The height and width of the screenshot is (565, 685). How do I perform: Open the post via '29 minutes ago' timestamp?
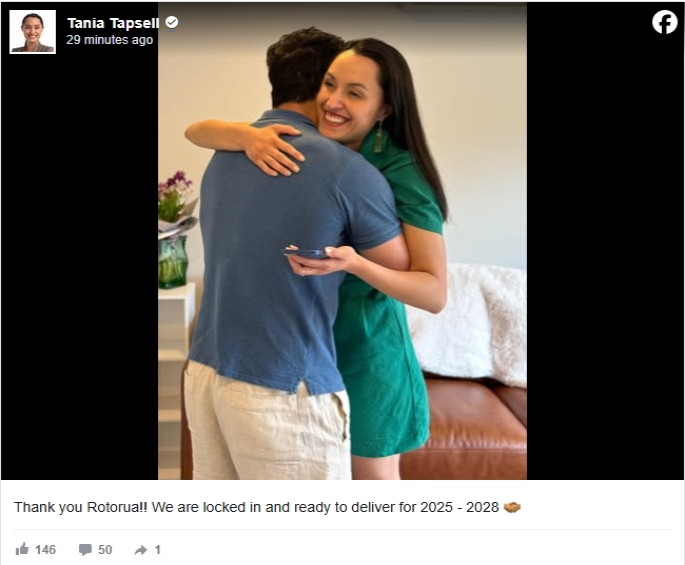pos(110,40)
